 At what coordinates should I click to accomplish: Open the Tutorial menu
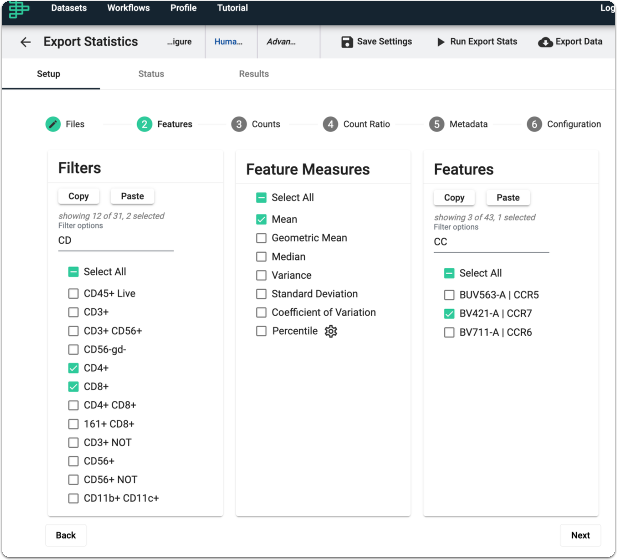(x=233, y=8)
